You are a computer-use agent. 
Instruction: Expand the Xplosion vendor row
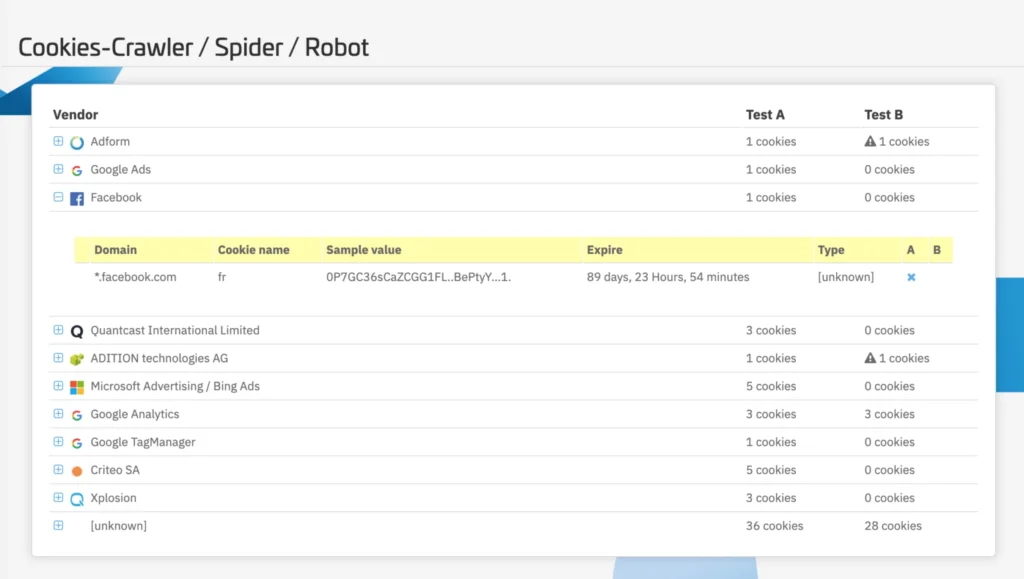[58, 497]
